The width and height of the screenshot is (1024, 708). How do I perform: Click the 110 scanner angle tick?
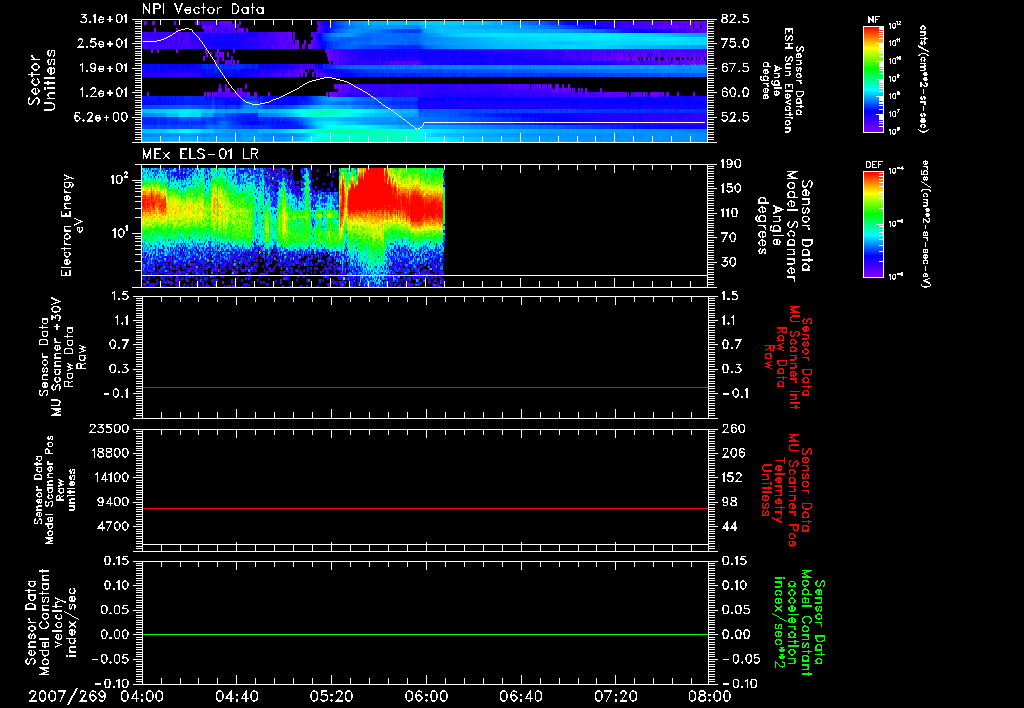(731, 213)
